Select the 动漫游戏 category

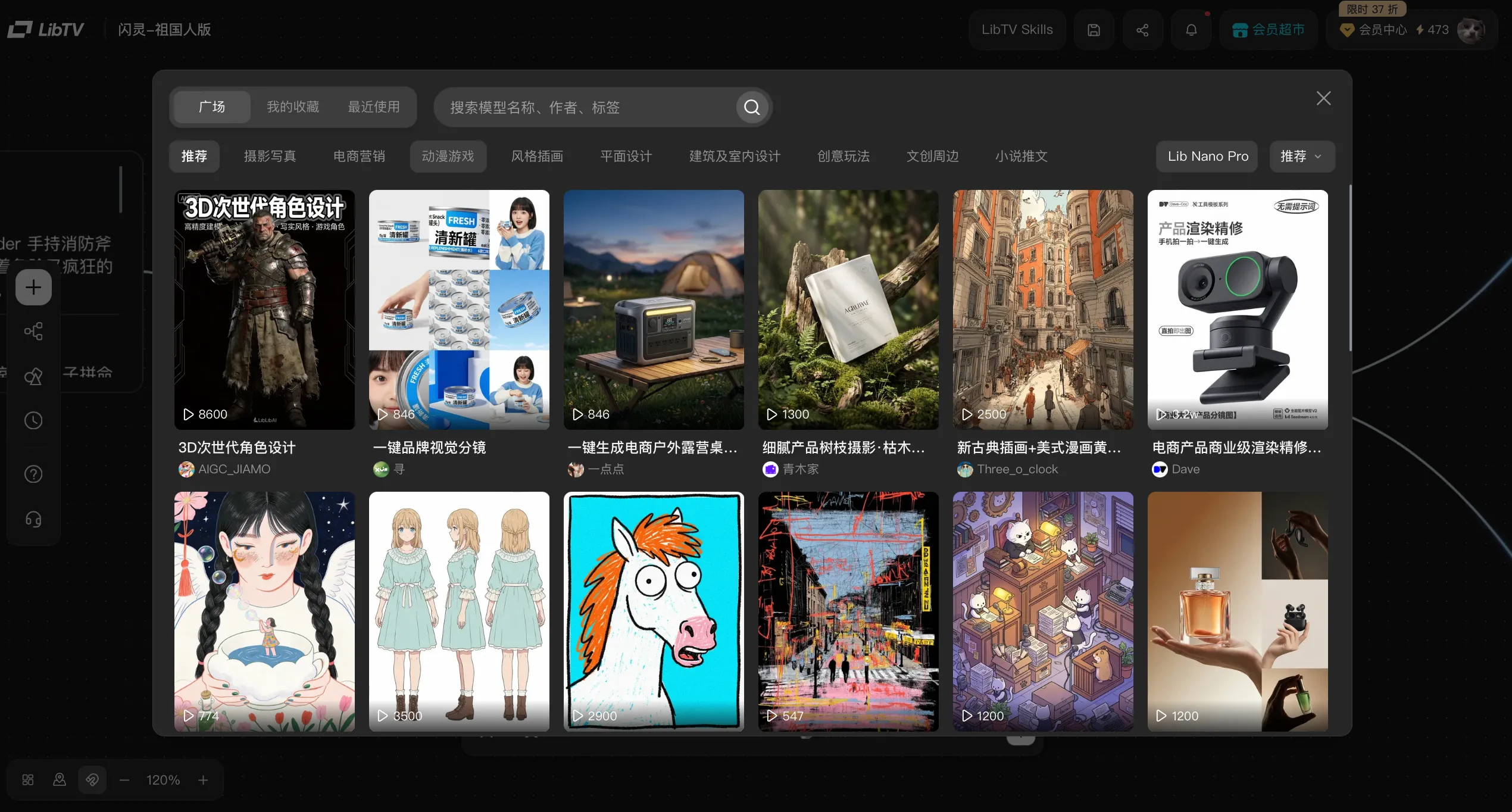pos(448,157)
